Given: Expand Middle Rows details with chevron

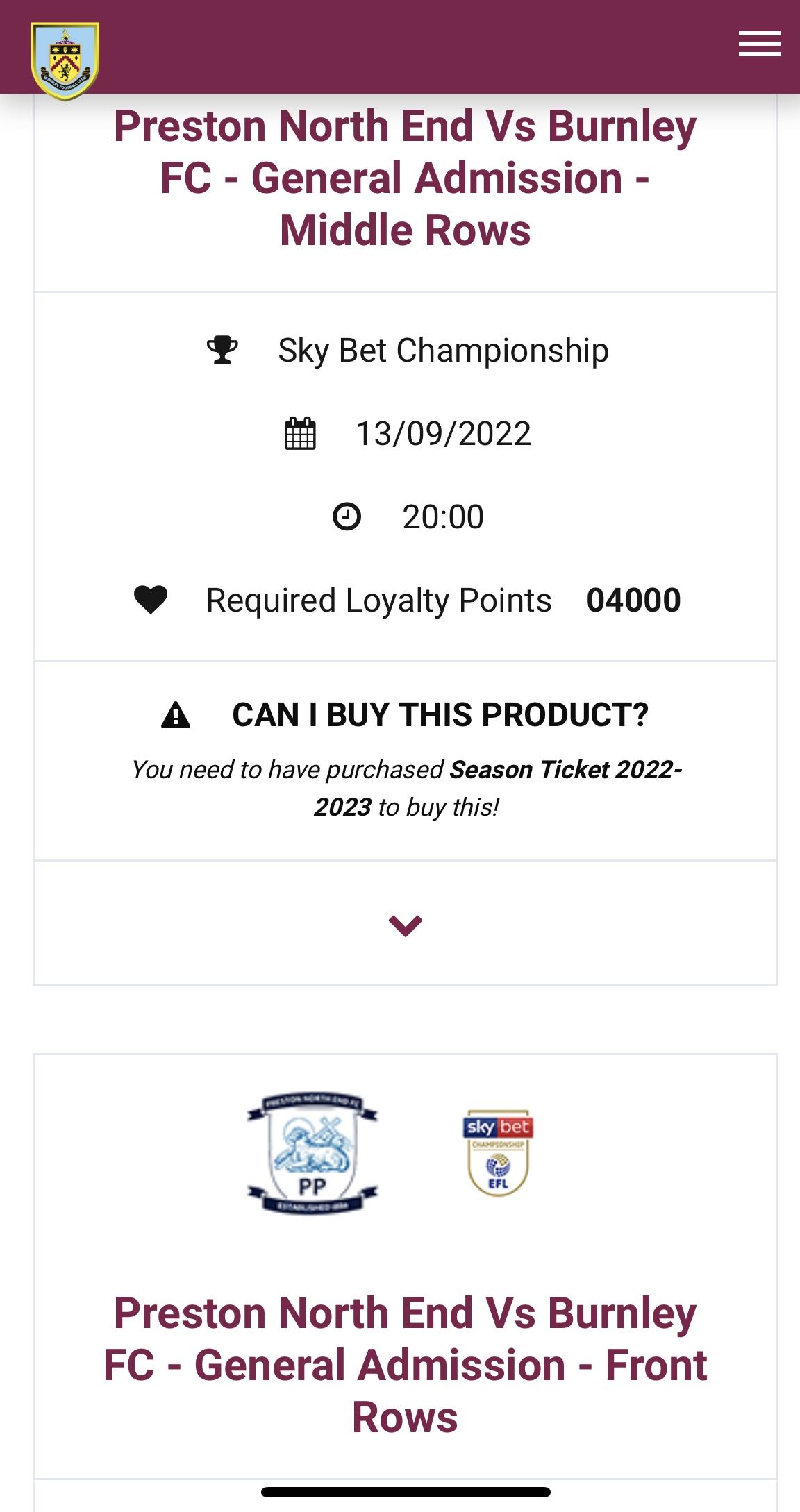Looking at the screenshot, I should pos(406,925).
